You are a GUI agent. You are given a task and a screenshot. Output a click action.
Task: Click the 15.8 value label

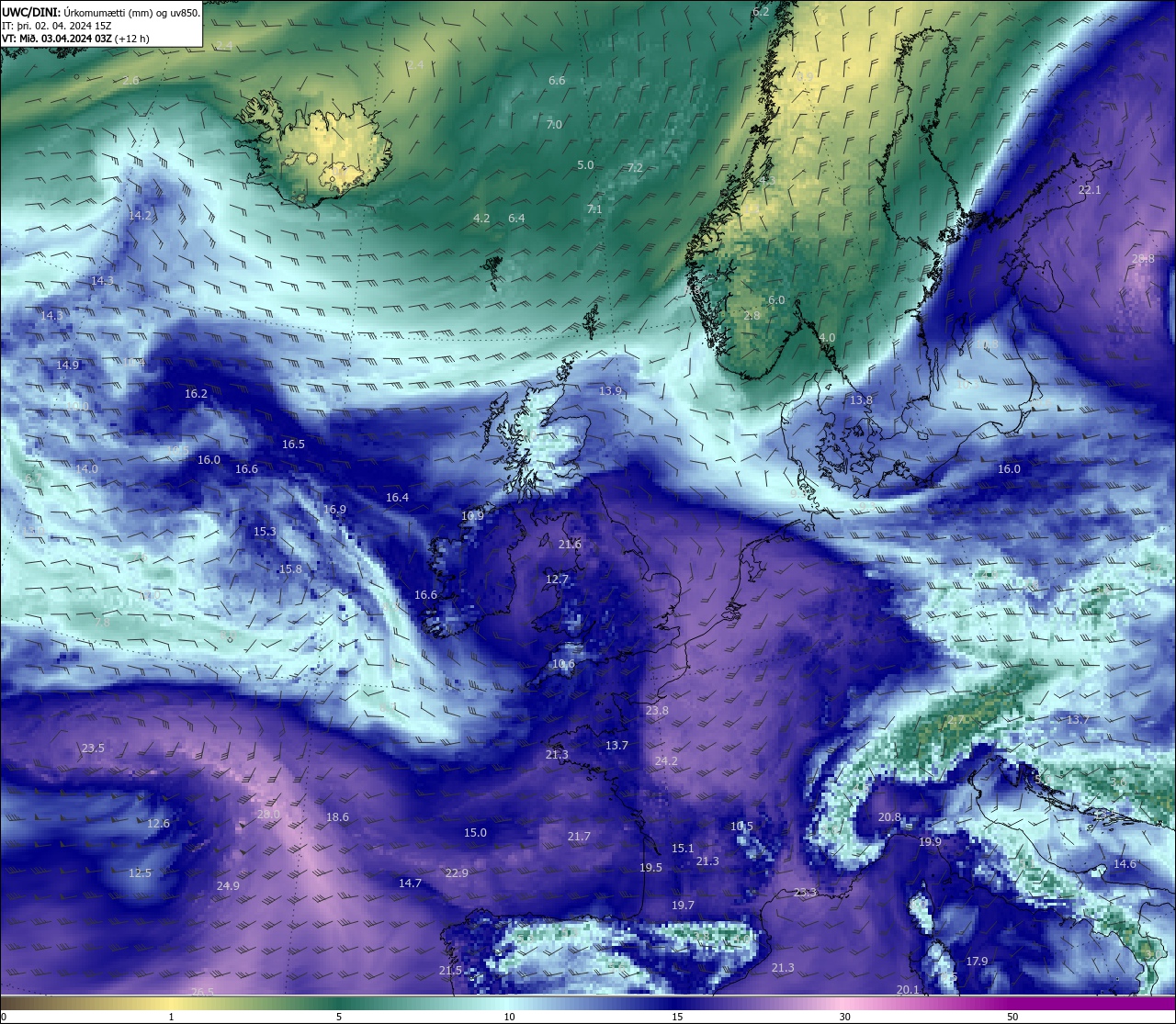pos(290,569)
